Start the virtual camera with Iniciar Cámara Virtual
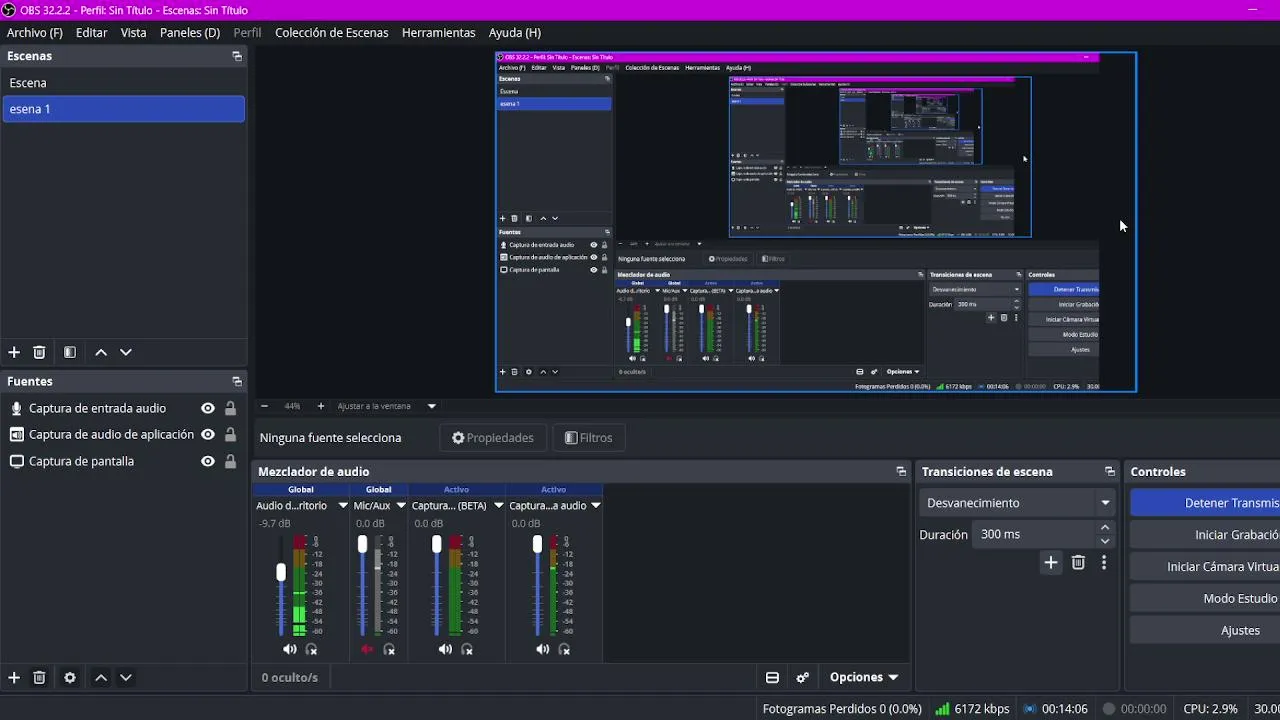The width and height of the screenshot is (1280, 720). pos(1205,567)
